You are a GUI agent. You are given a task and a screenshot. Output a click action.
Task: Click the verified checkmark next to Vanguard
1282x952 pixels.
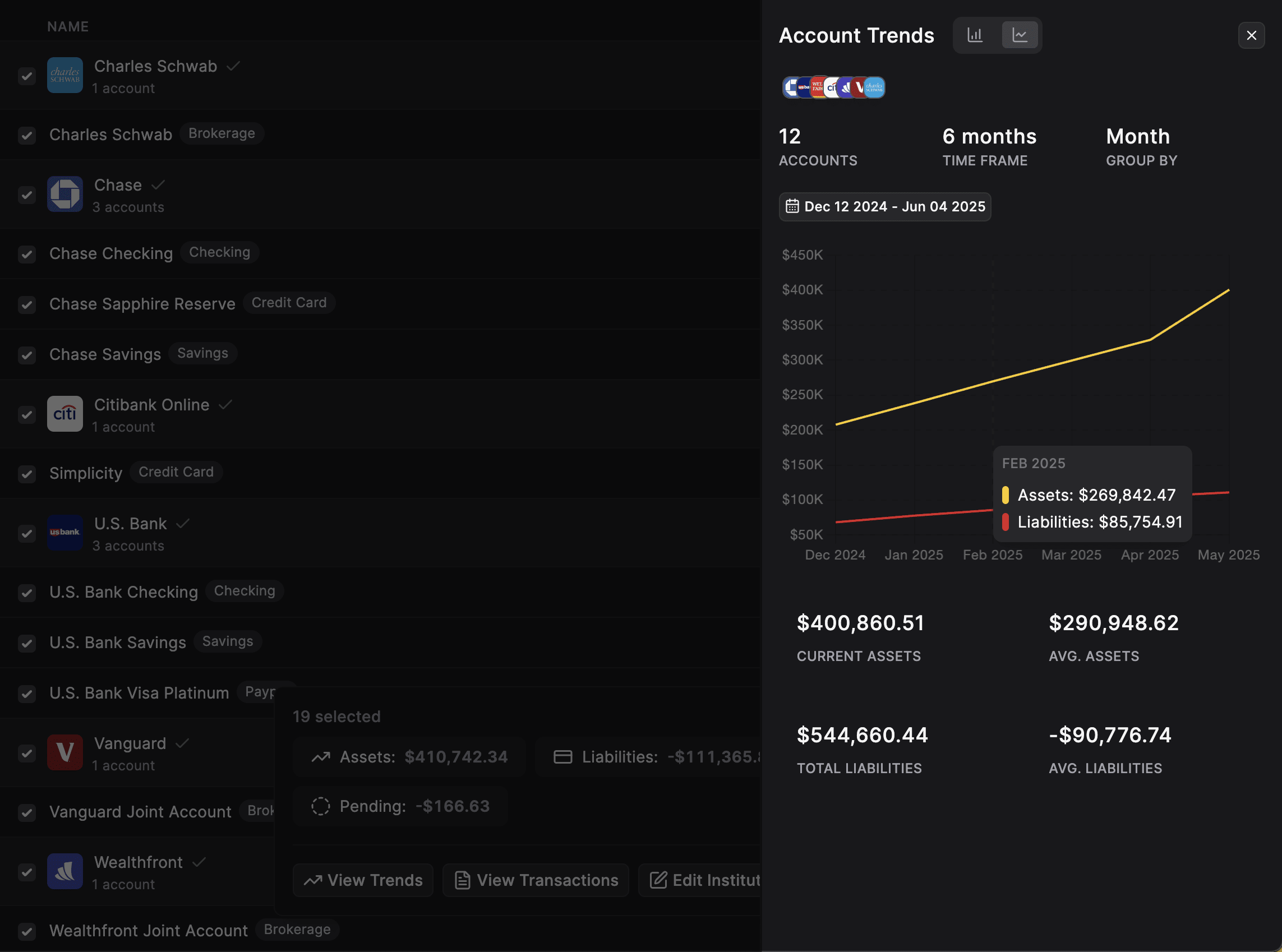click(x=182, y=743)
